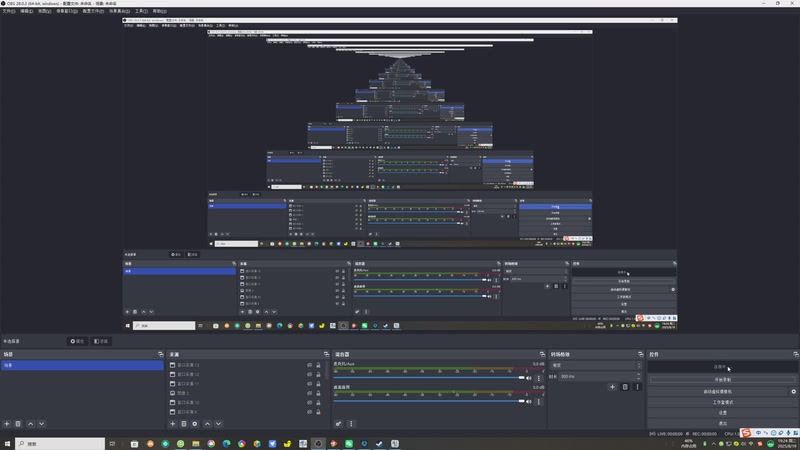
Task: Click the Task View icon in taskbar
Action: point(112,444)
